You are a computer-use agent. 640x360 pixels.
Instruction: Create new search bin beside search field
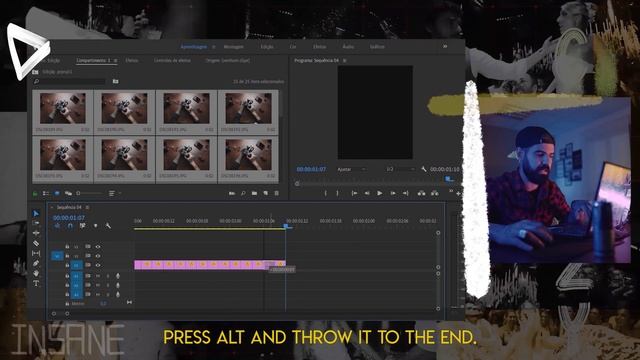click(116, 81)
